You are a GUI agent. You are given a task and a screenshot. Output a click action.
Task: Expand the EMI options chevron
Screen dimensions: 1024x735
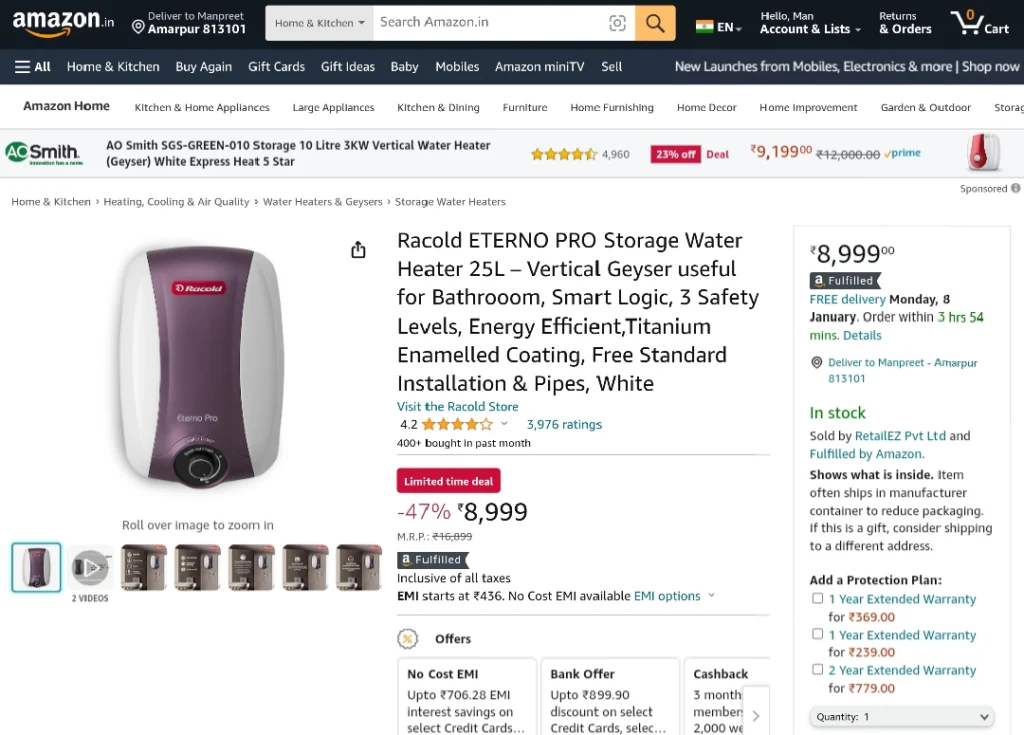711,595
